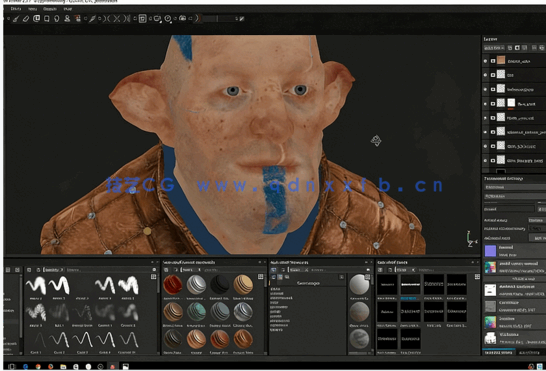
Task: Select the Smudge tool in the toolbar
Action: (57, 19)
